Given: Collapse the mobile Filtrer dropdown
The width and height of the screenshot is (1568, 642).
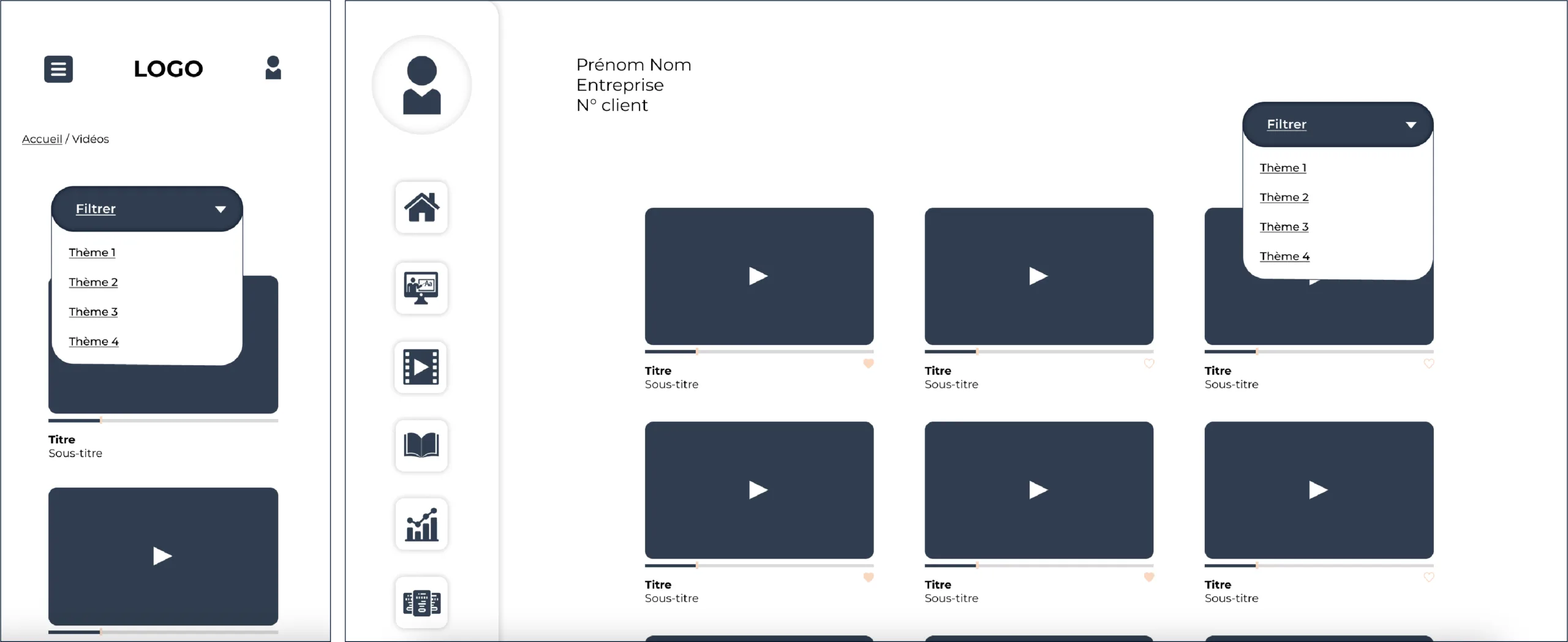Looking at the screenshot, I should pyautogui.click(x=147, y=209).
